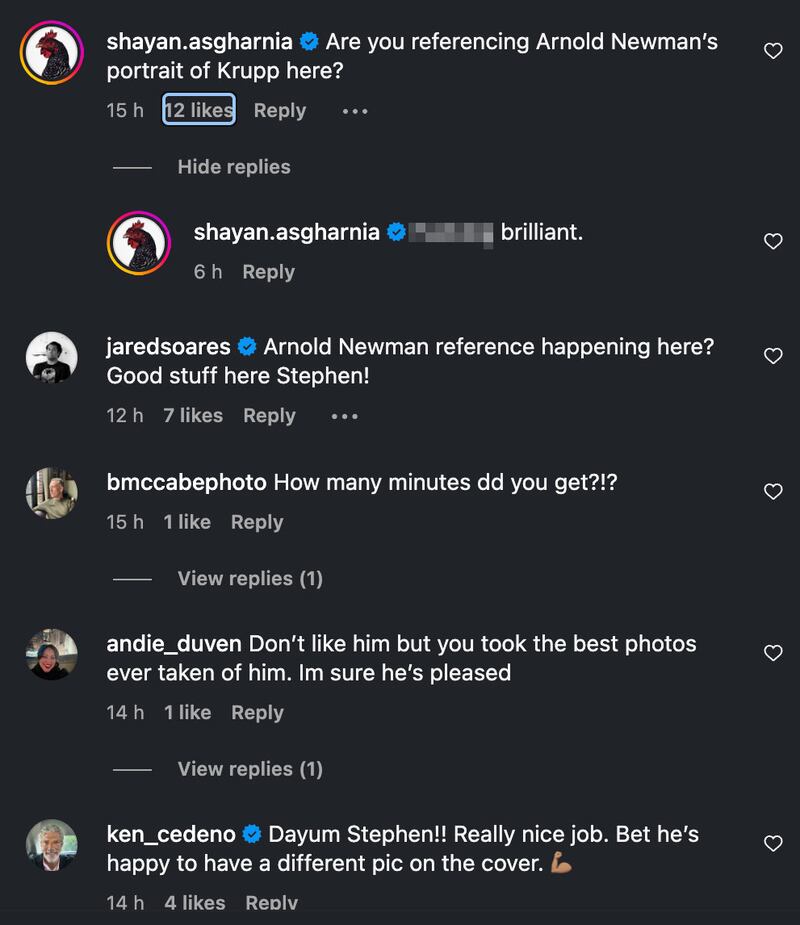Viewport: 800px width, 925px height.
Task: Toggle the like heart on shayan's 'brilliant' reply
Action: pyautogui.click(x=772, y=240)
